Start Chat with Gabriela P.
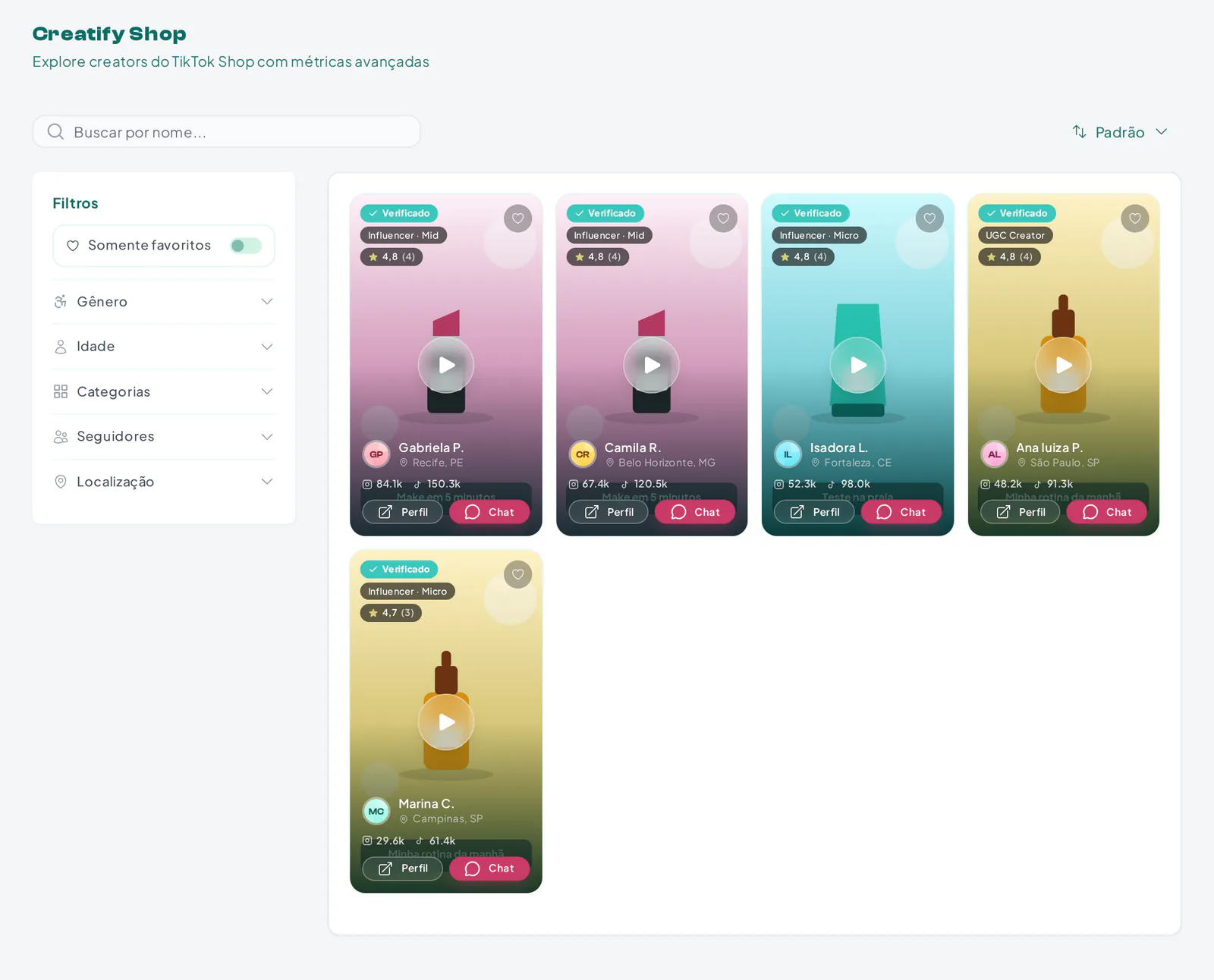This screenshot has height=980, width=1214. pos(489,512)
